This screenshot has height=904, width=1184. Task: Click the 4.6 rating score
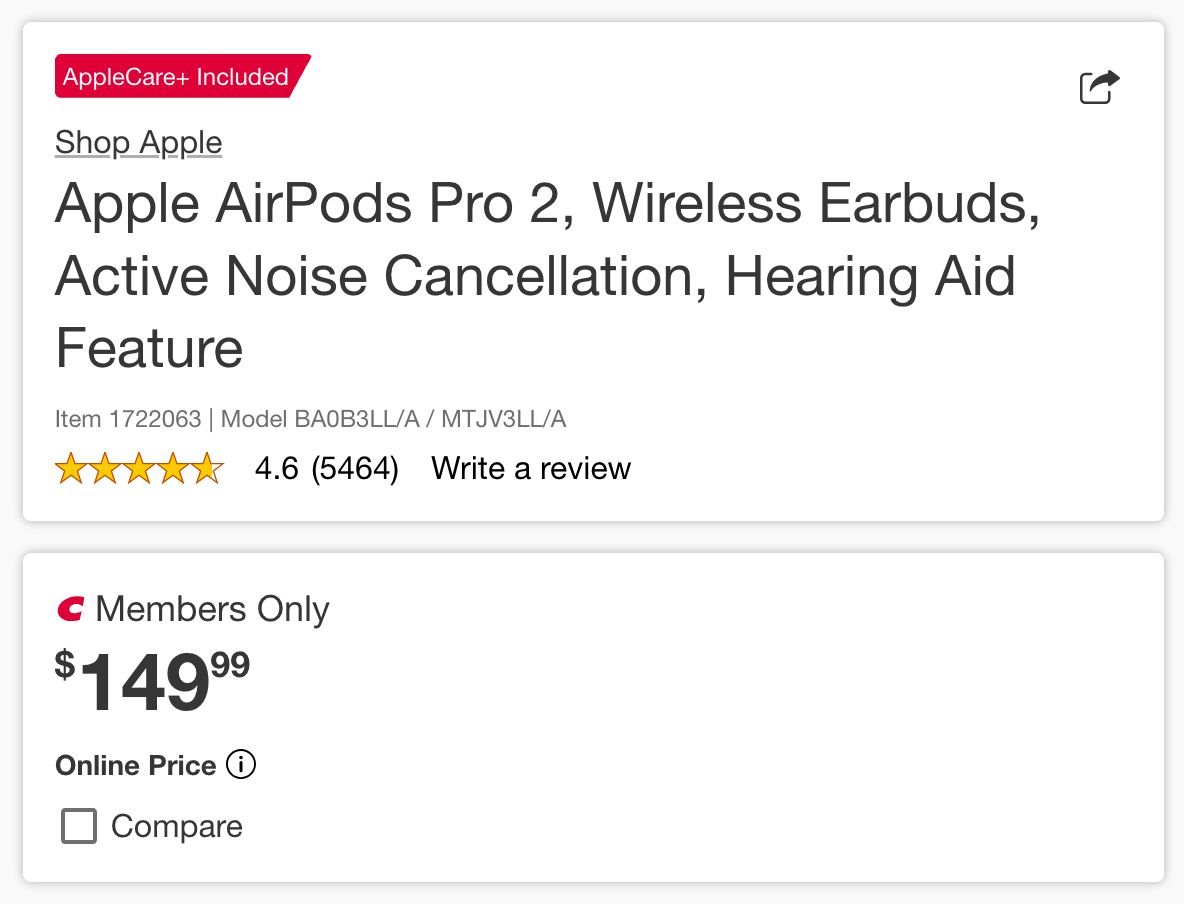tap(277, 468)
